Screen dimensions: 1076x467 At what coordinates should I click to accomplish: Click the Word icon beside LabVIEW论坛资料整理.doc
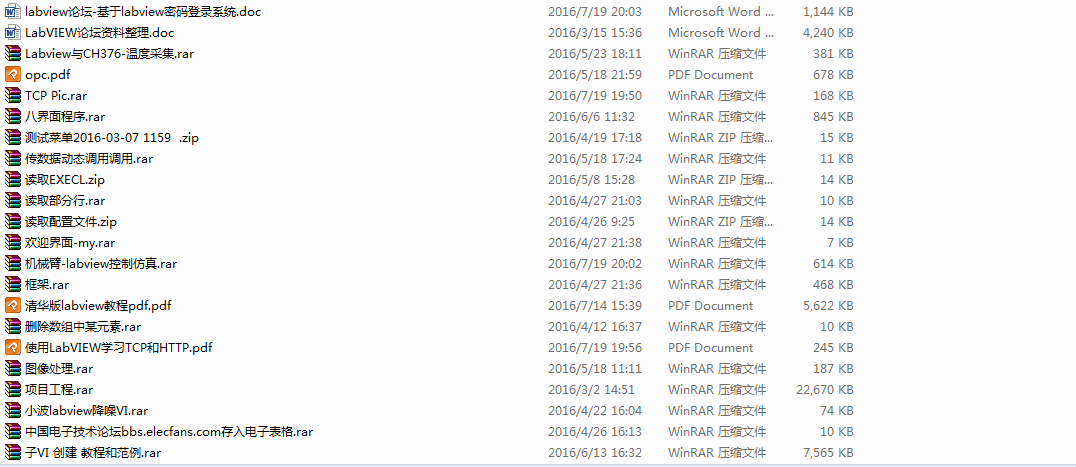pos(13,32)
